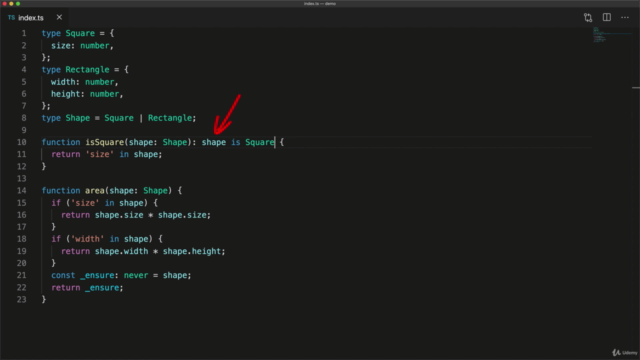
Task: Click line number 21 in gutter
Action: pyautogui.click(x=22, y=276)
